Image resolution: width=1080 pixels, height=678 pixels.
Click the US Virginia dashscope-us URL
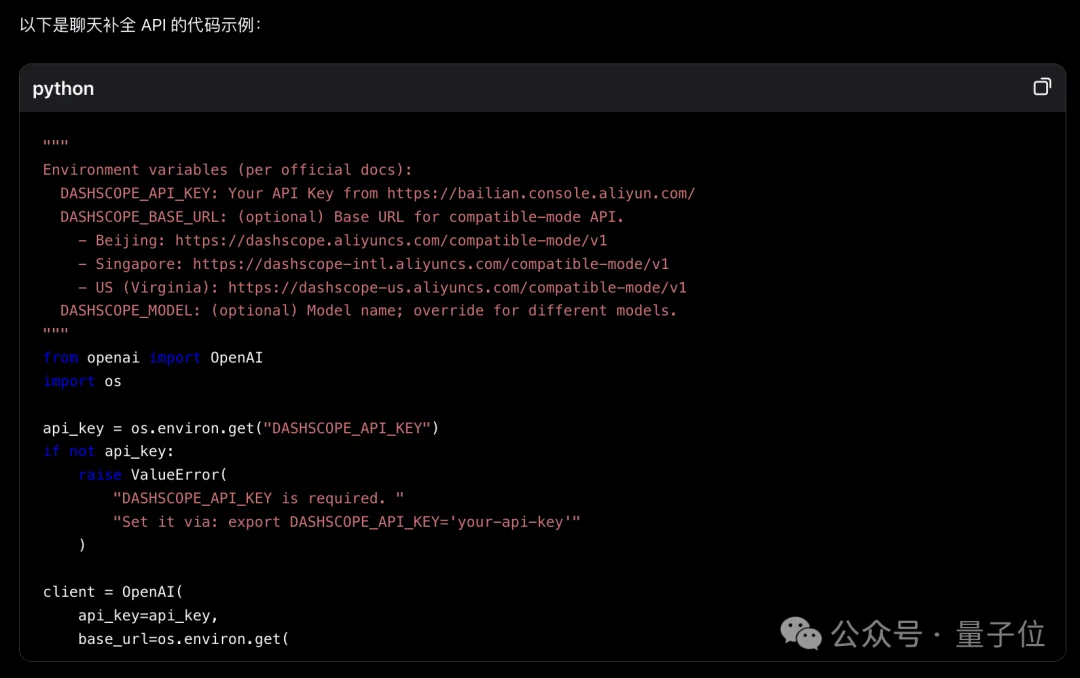pos(457,287)
